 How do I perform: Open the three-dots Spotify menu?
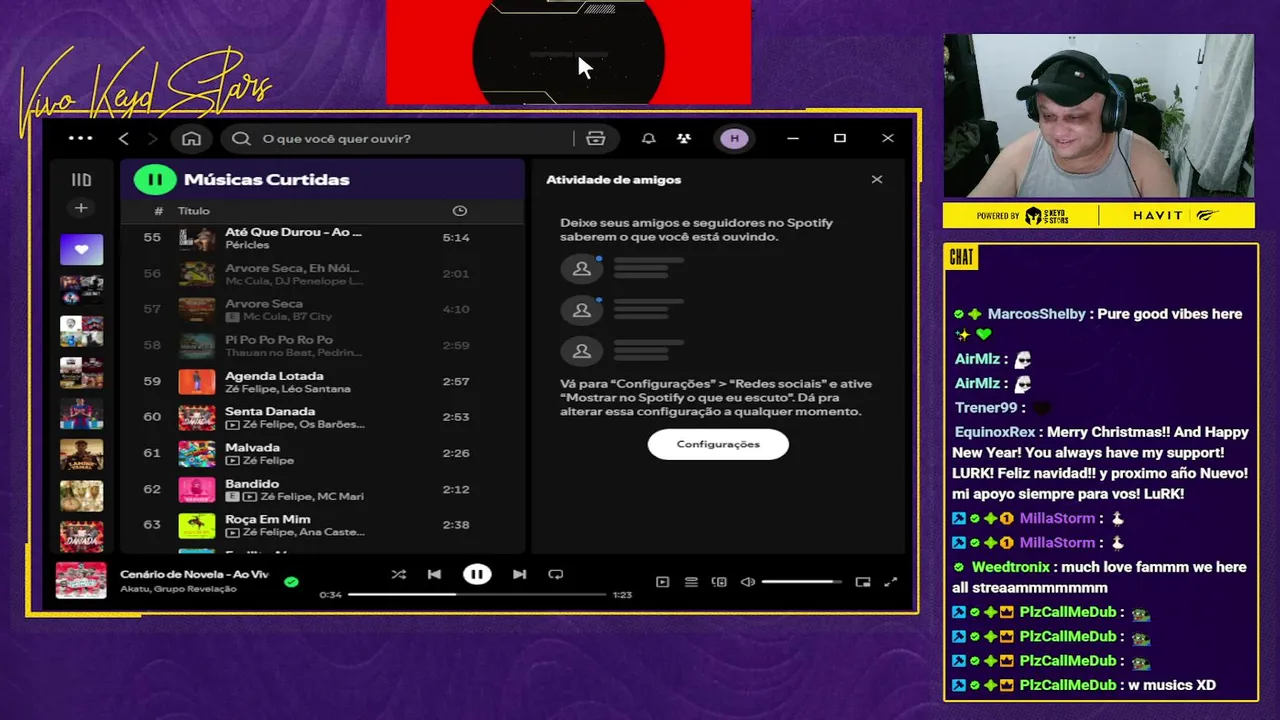(81, 138)
